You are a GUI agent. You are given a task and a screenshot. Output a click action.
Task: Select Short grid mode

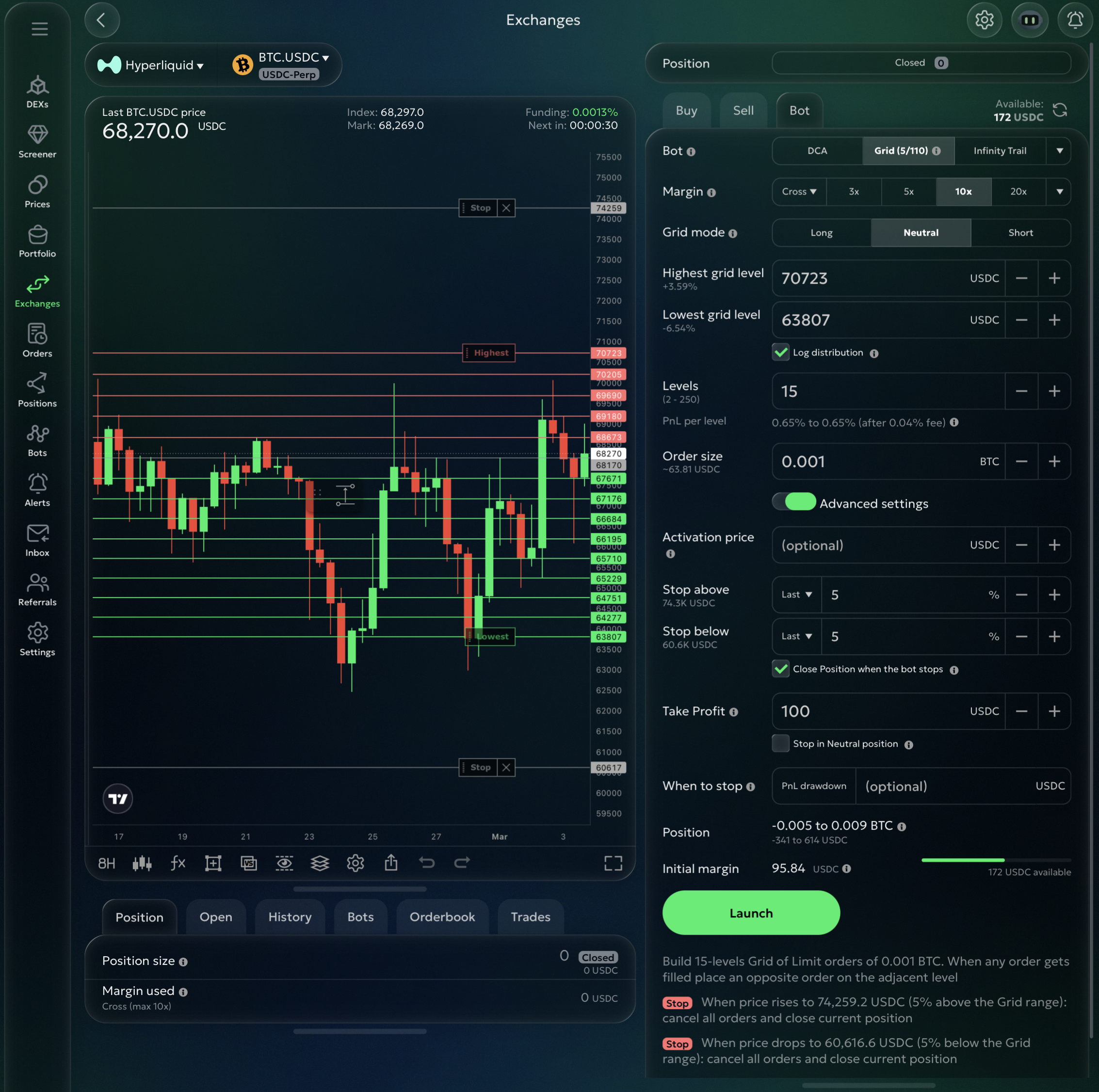1020,233
